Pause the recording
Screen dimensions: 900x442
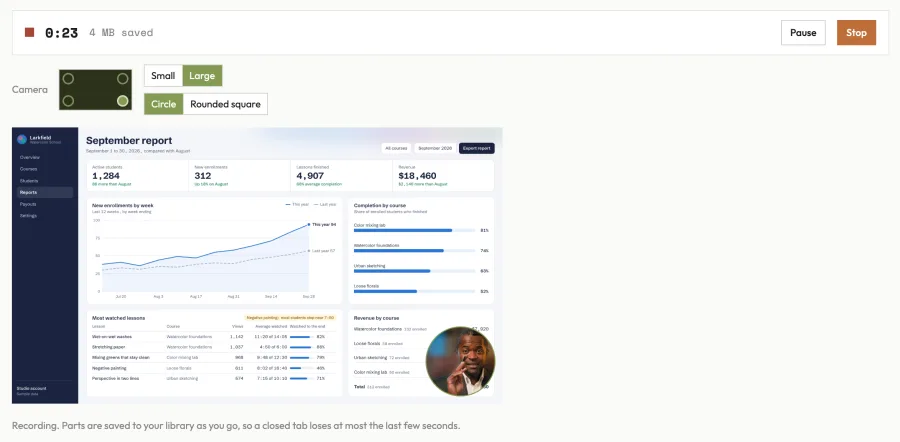click(803, 33)
